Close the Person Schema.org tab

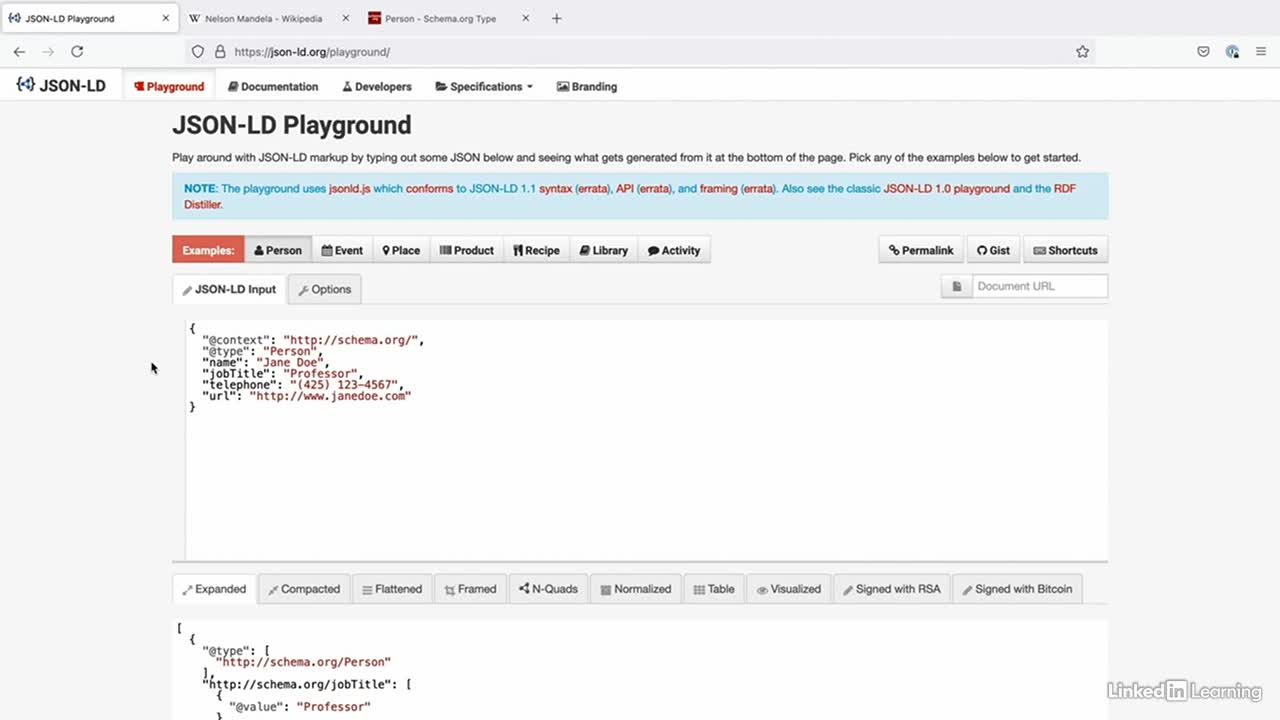click(526, 18)
